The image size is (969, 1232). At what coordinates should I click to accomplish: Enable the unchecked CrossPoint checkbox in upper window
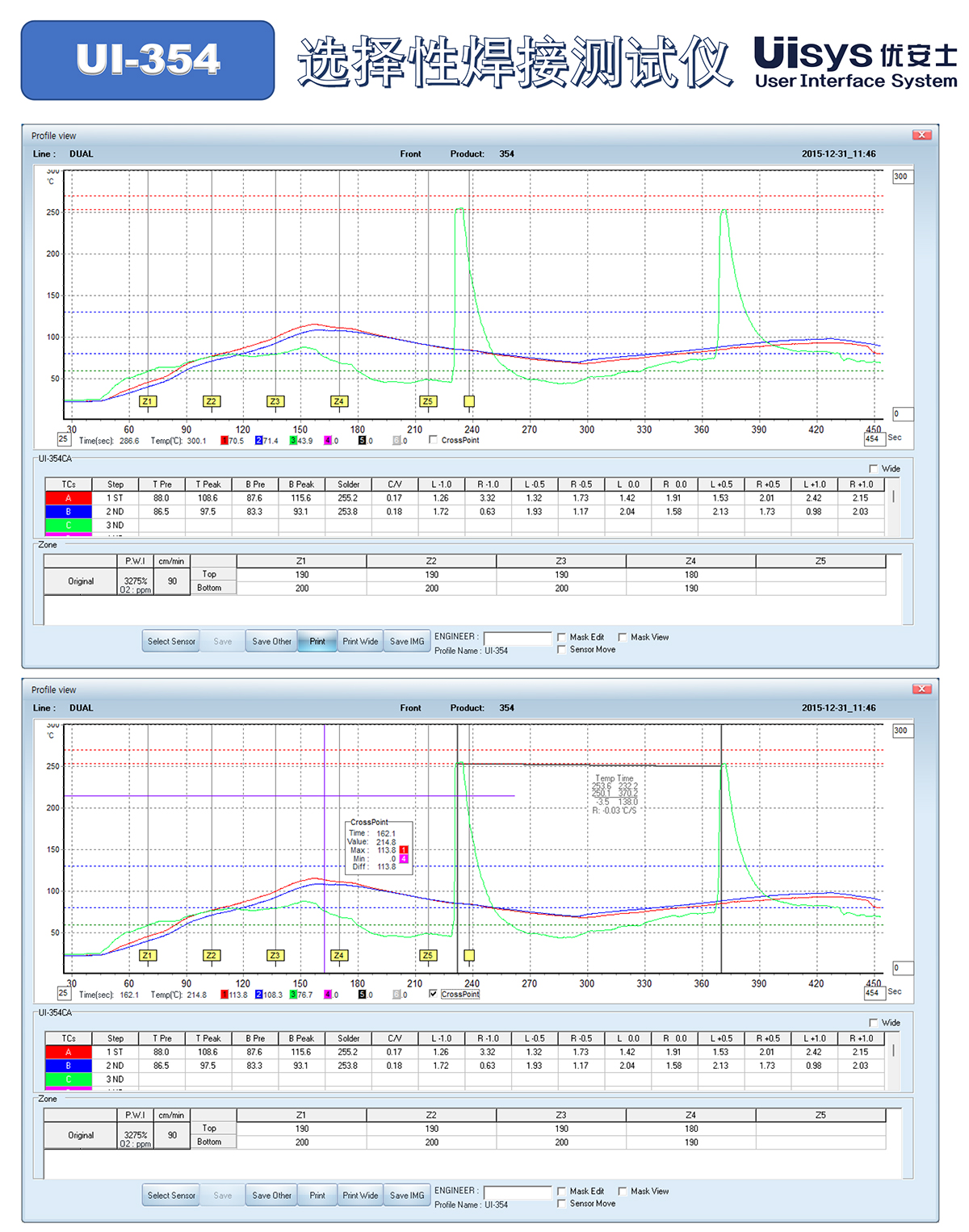434,440
